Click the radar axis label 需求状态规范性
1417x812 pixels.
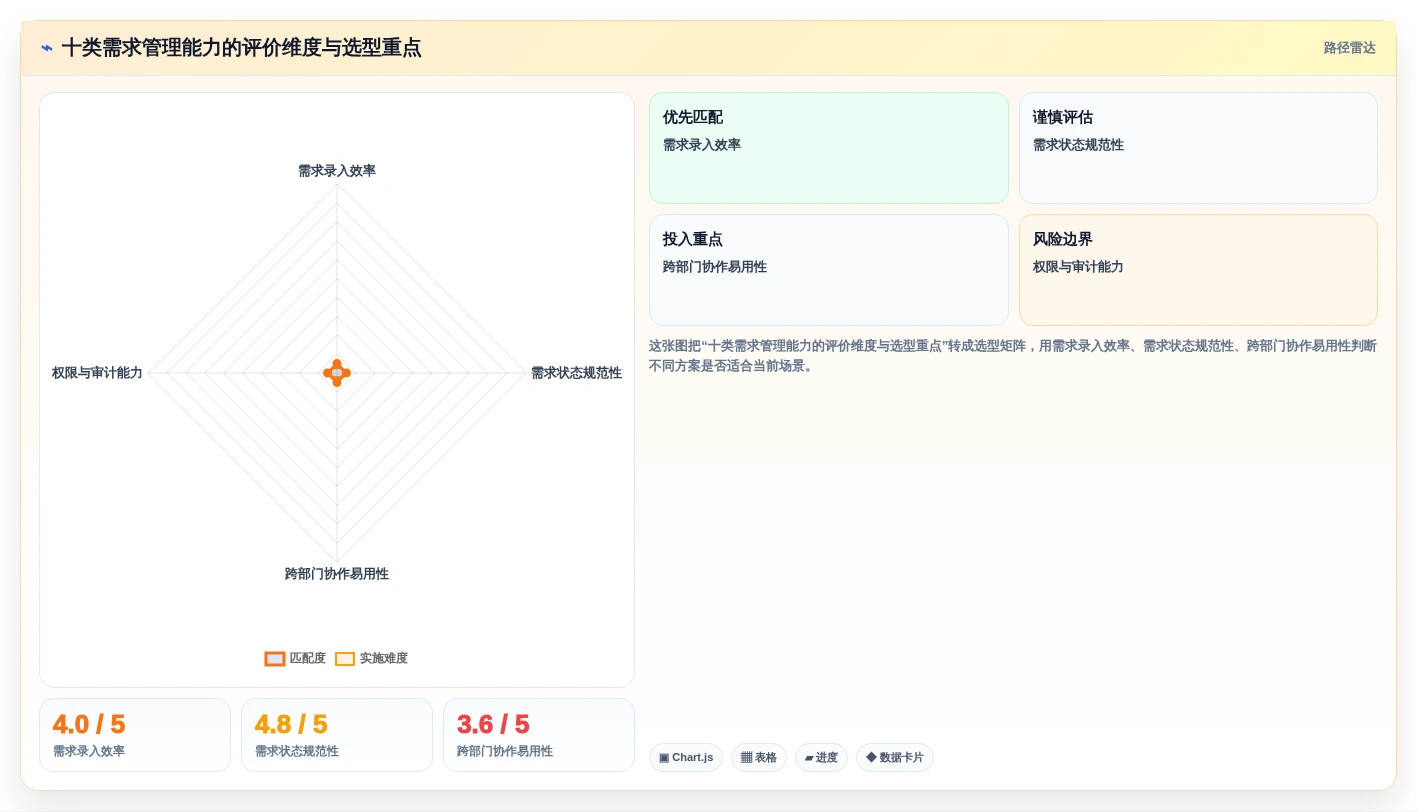(x=576, y=373)
